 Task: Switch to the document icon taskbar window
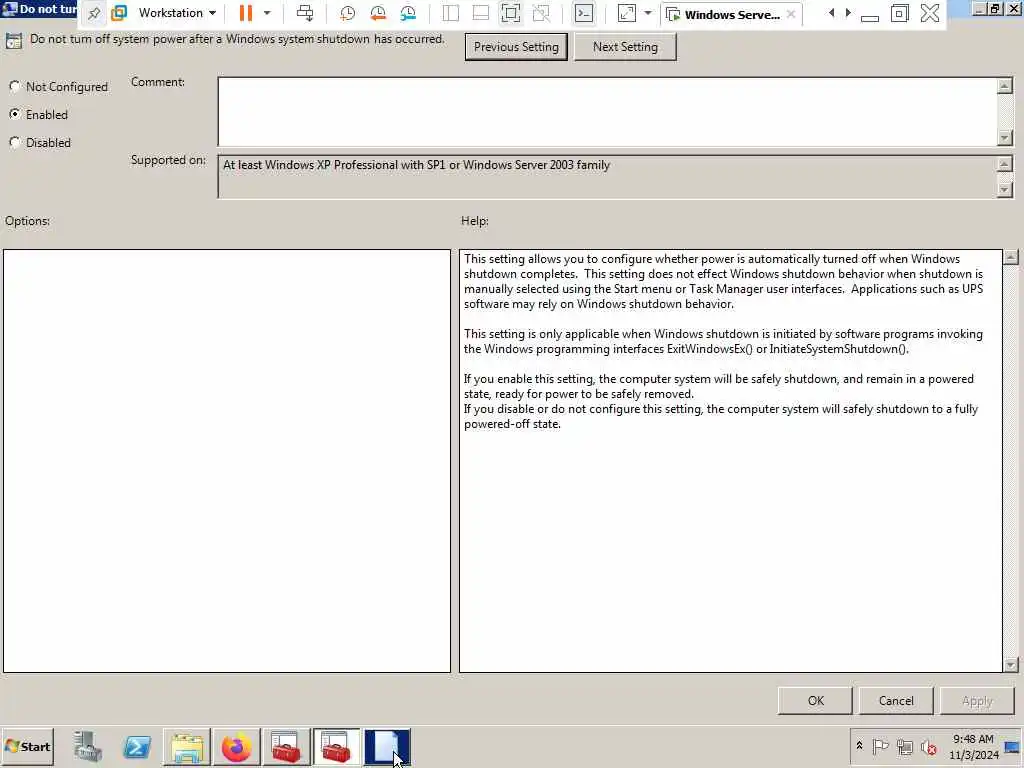click(x=387, y=747)
